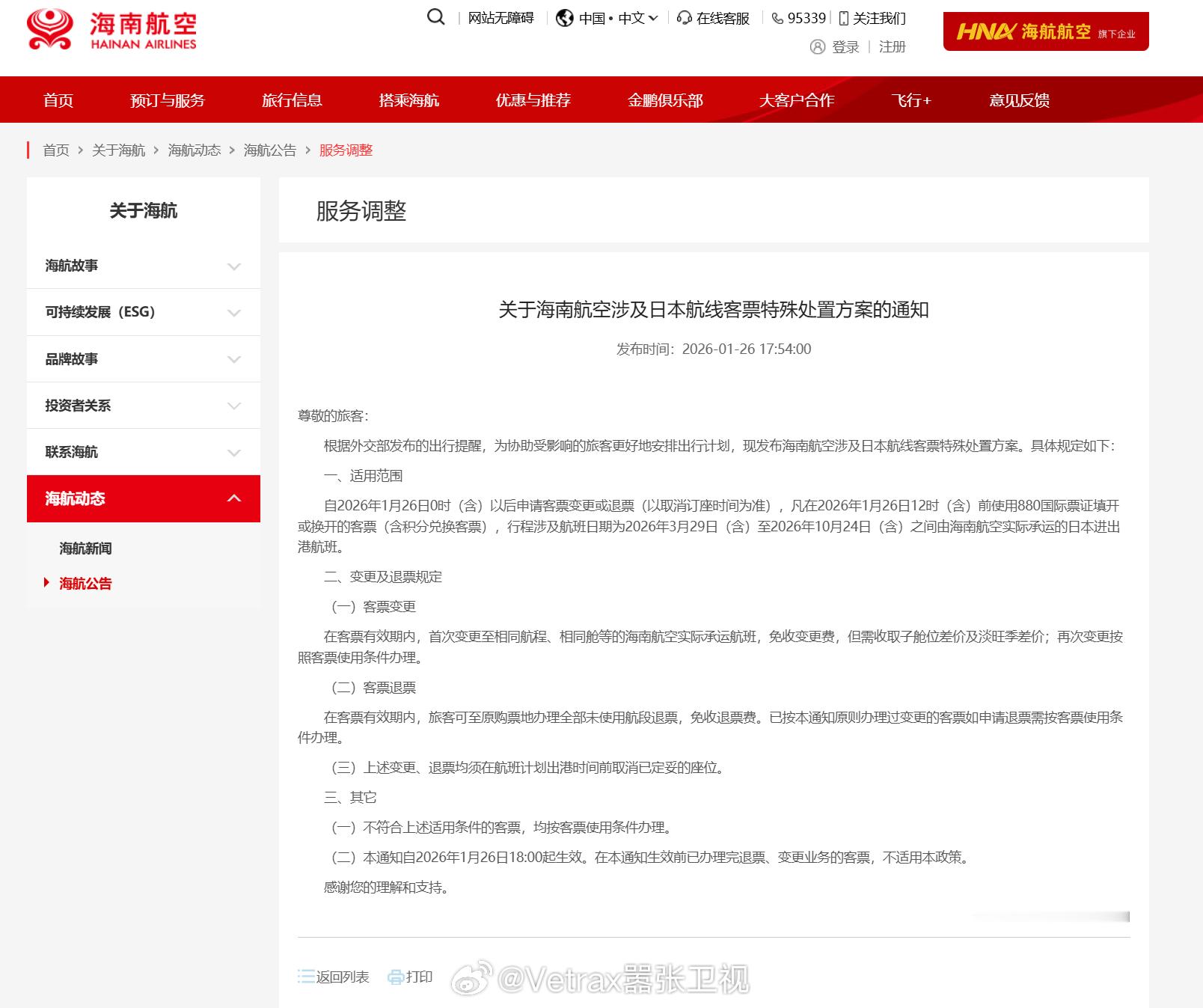Image resolution: width=1203 pixels, height=1008 pixels.
Task: Click 首页 in the breadcrumb
Action: (56, 150)
